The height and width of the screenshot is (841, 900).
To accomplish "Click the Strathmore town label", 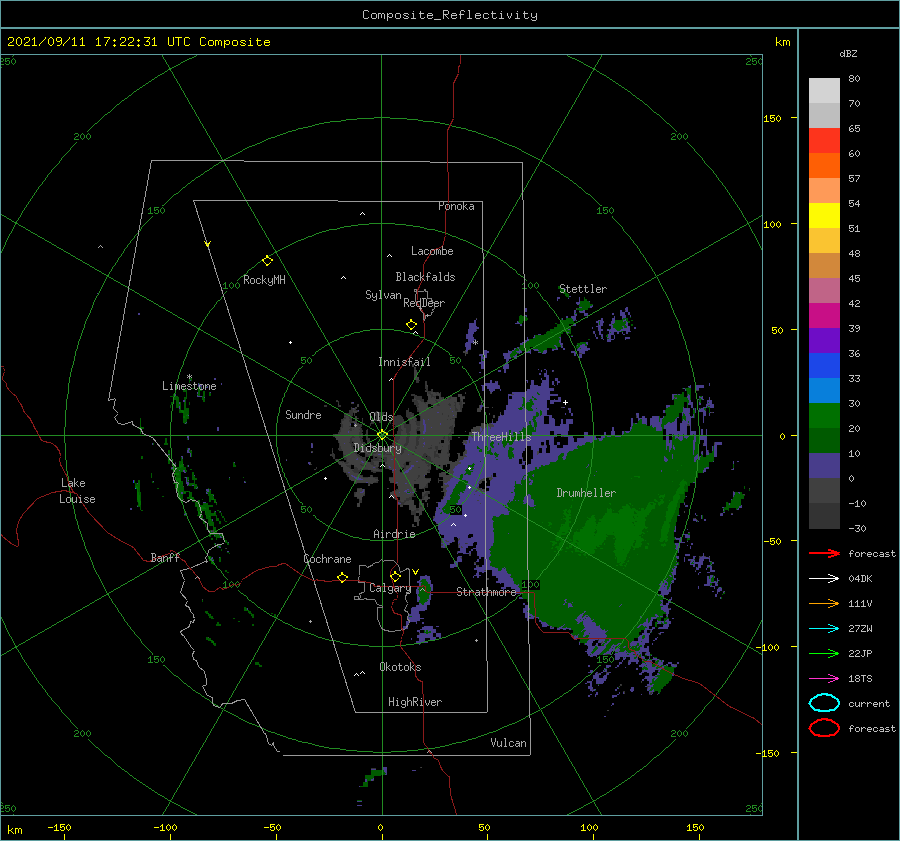I will pos(486,592).
